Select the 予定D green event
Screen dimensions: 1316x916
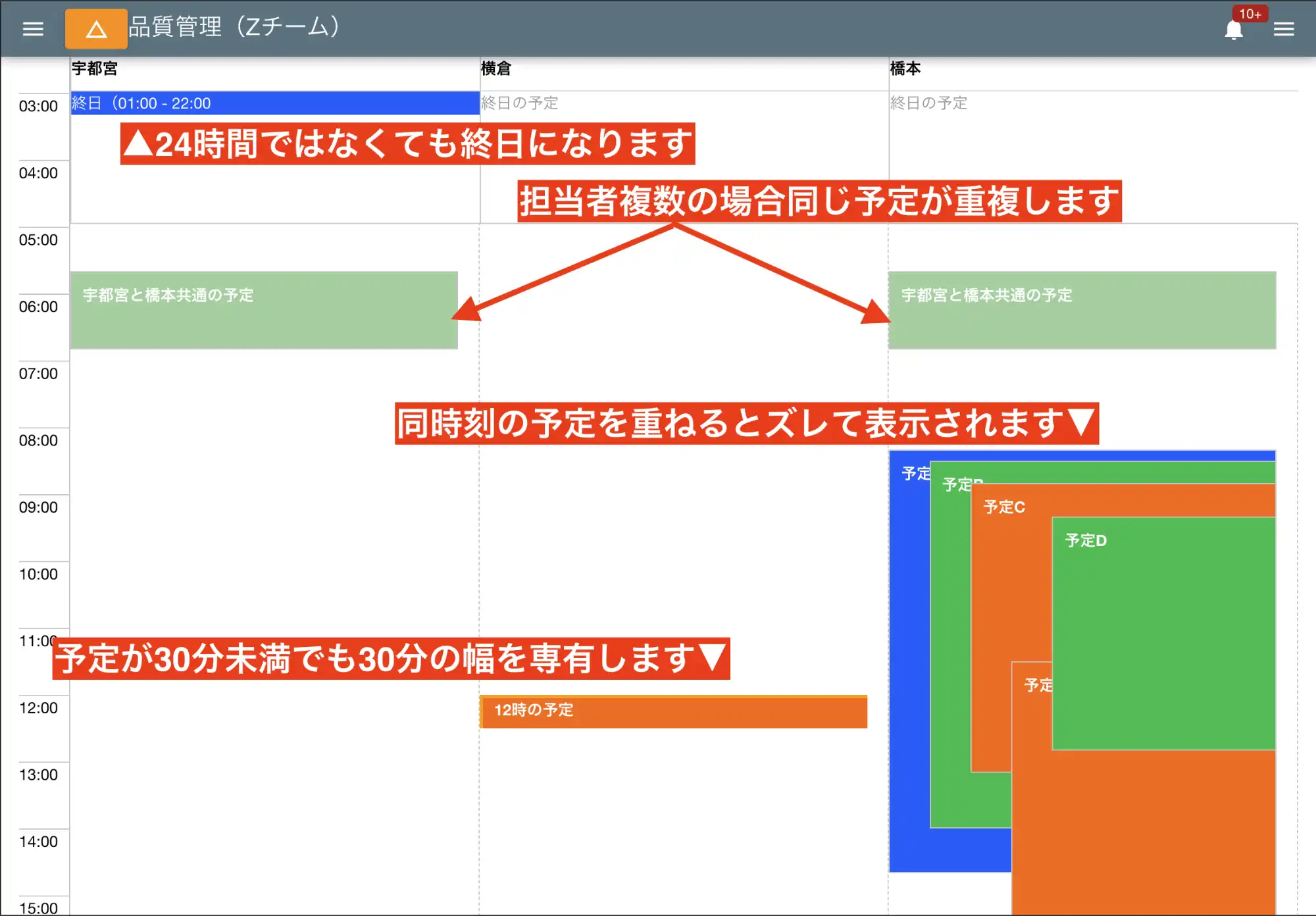(x=1163, y=632)
